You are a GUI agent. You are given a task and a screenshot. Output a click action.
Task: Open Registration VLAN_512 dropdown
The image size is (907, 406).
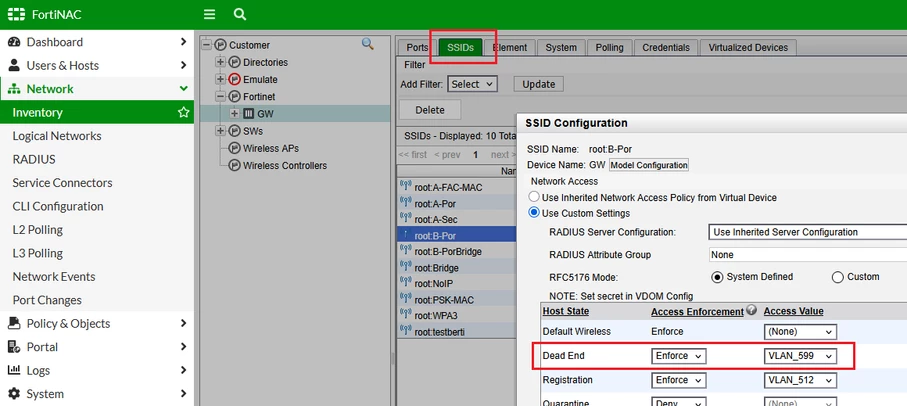tap(801, 381)
